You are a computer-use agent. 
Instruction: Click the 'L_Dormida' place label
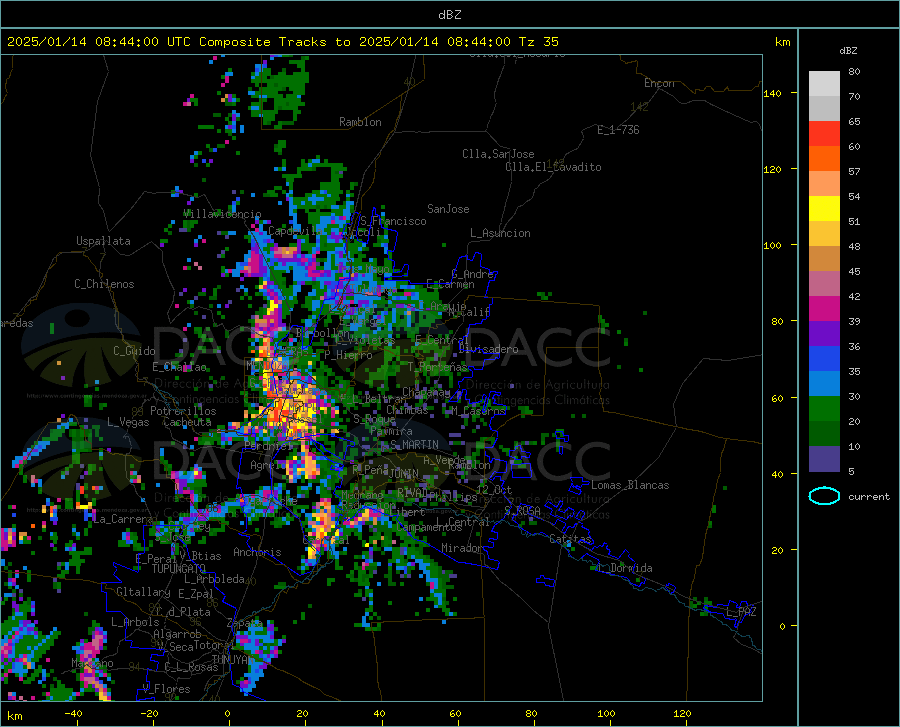625,568
